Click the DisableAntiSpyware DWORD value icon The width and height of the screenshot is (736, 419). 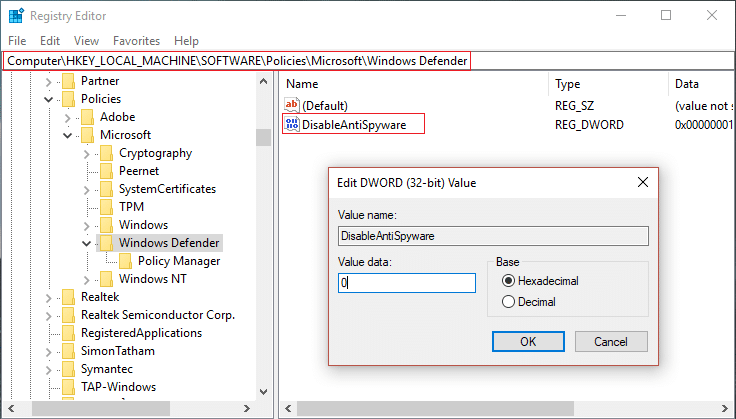(292, 124)
